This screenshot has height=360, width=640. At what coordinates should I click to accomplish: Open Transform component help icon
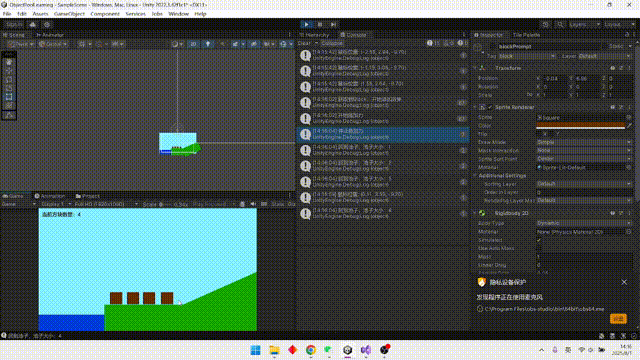[613, 68]
